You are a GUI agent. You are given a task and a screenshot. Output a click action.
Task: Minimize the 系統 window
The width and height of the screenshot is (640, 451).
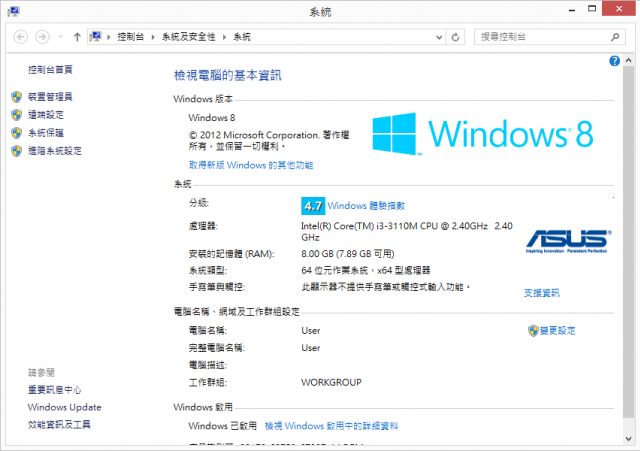pos(572,9)
